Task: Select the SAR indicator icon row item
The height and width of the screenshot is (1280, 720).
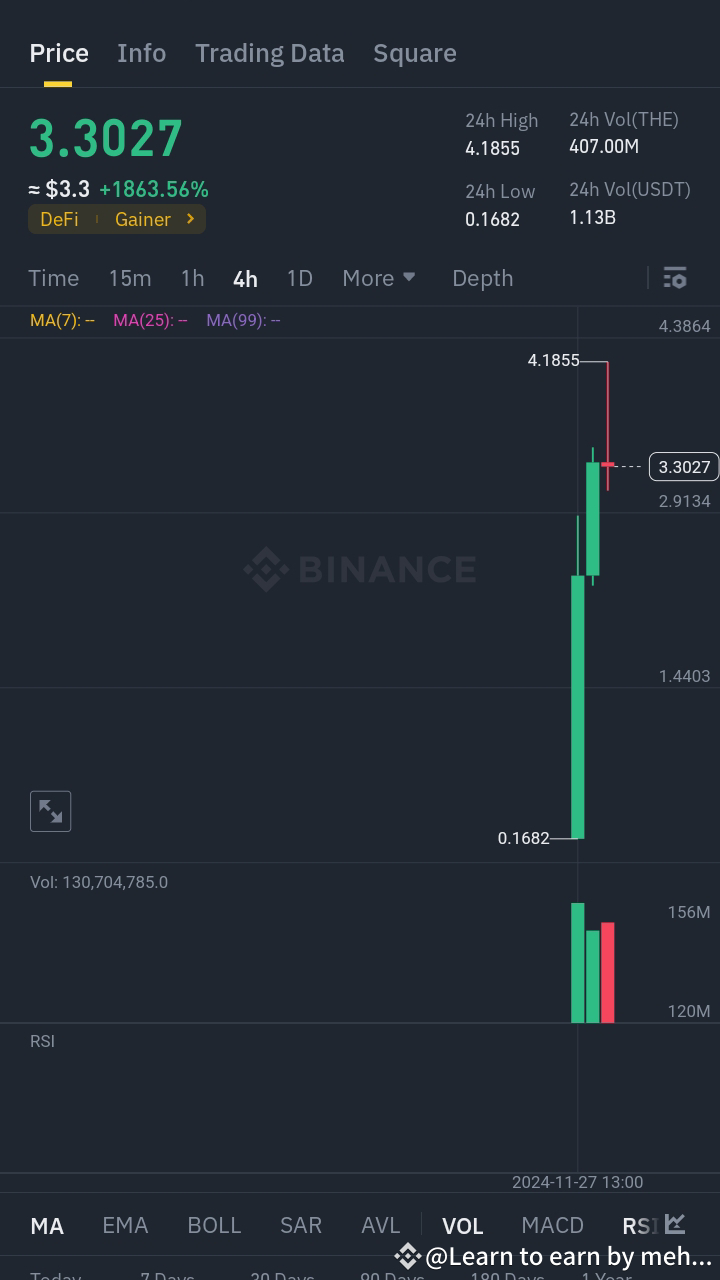Action: tap(302, 1224)
